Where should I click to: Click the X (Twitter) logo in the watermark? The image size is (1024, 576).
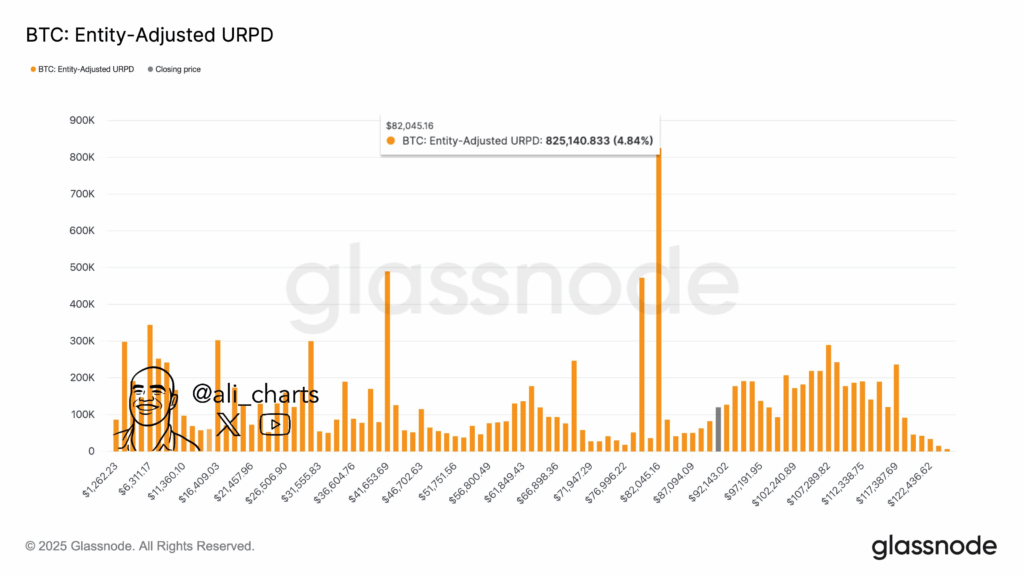click(x=228, y=424)
